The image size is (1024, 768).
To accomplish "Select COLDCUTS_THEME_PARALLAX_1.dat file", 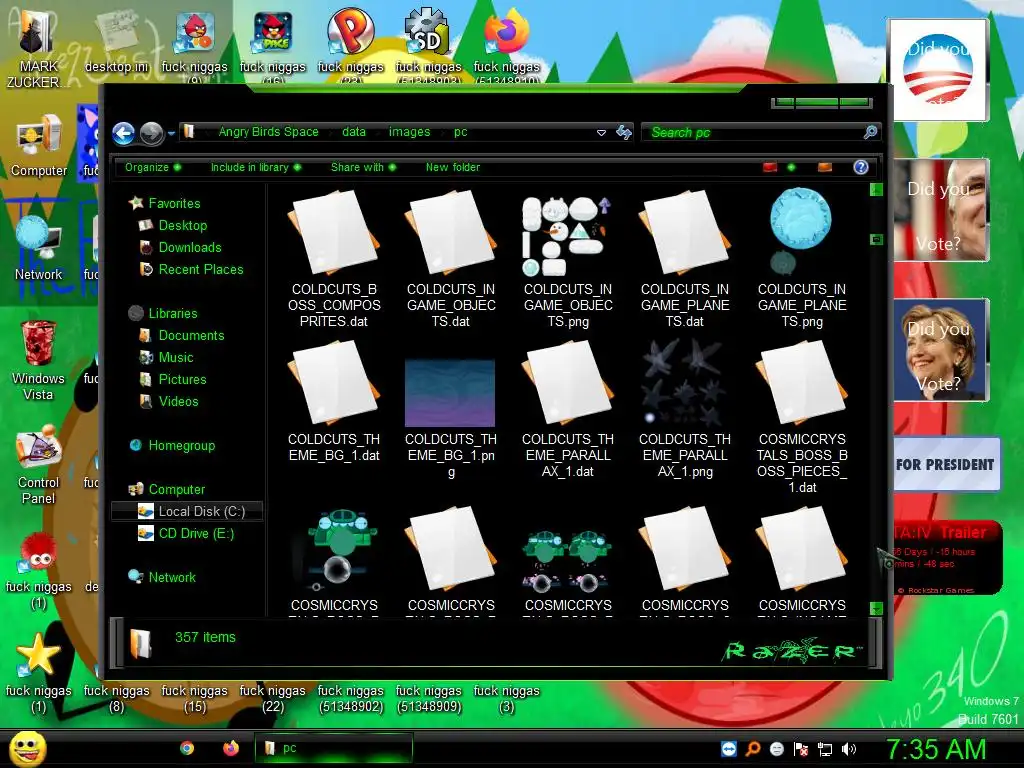I will pyautogui.click(x=568, y=409).
